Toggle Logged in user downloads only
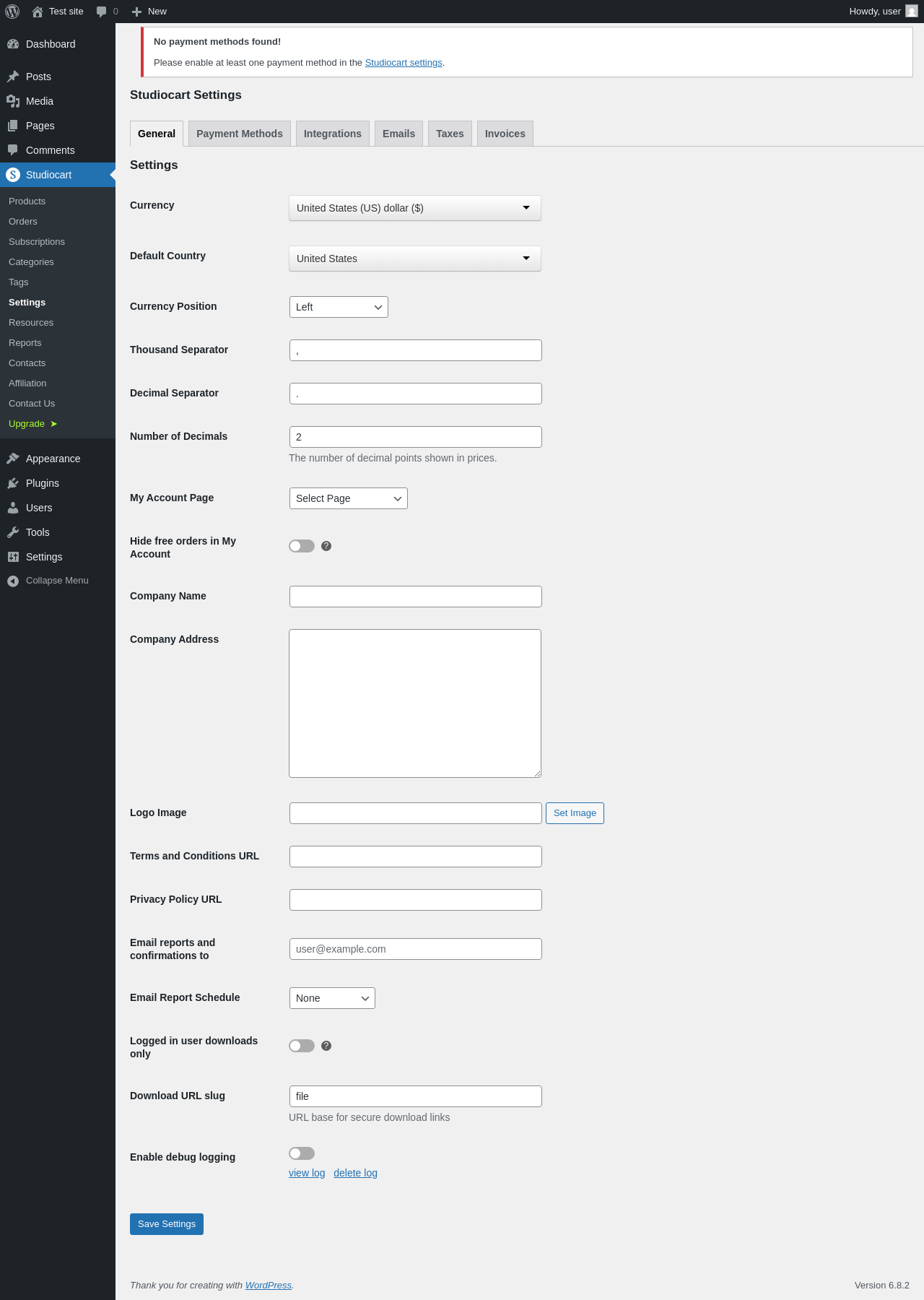The width and height of the screenshot is (924, 1300). pos(302,1046)
